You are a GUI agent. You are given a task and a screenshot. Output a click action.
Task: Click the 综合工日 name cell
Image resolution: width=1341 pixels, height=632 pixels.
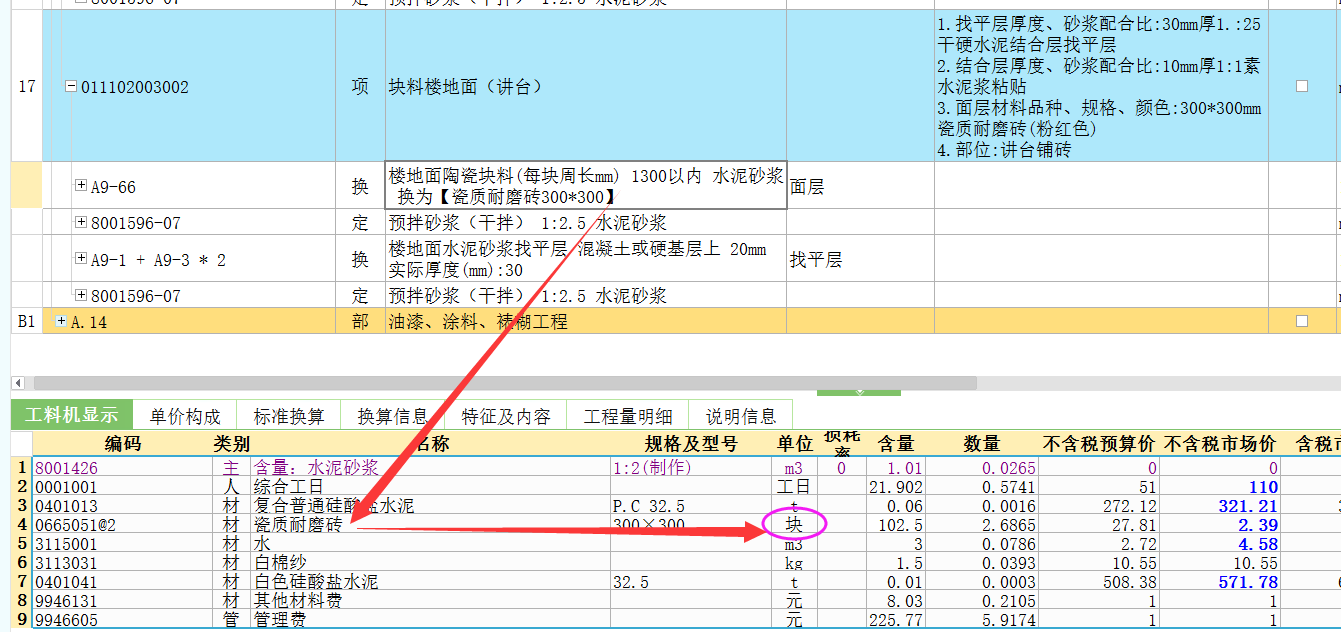click(431, 487)
